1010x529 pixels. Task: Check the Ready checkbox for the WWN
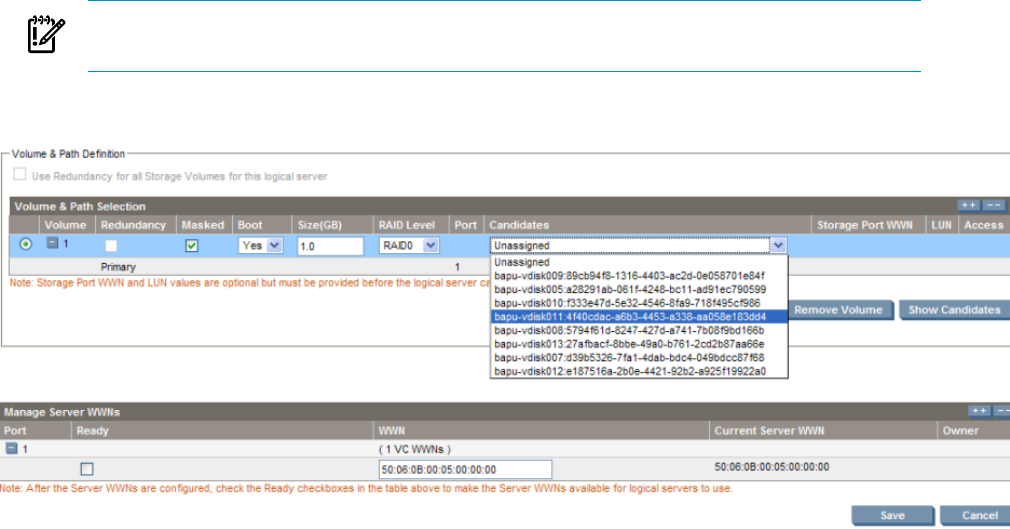(x=88, y=469)
